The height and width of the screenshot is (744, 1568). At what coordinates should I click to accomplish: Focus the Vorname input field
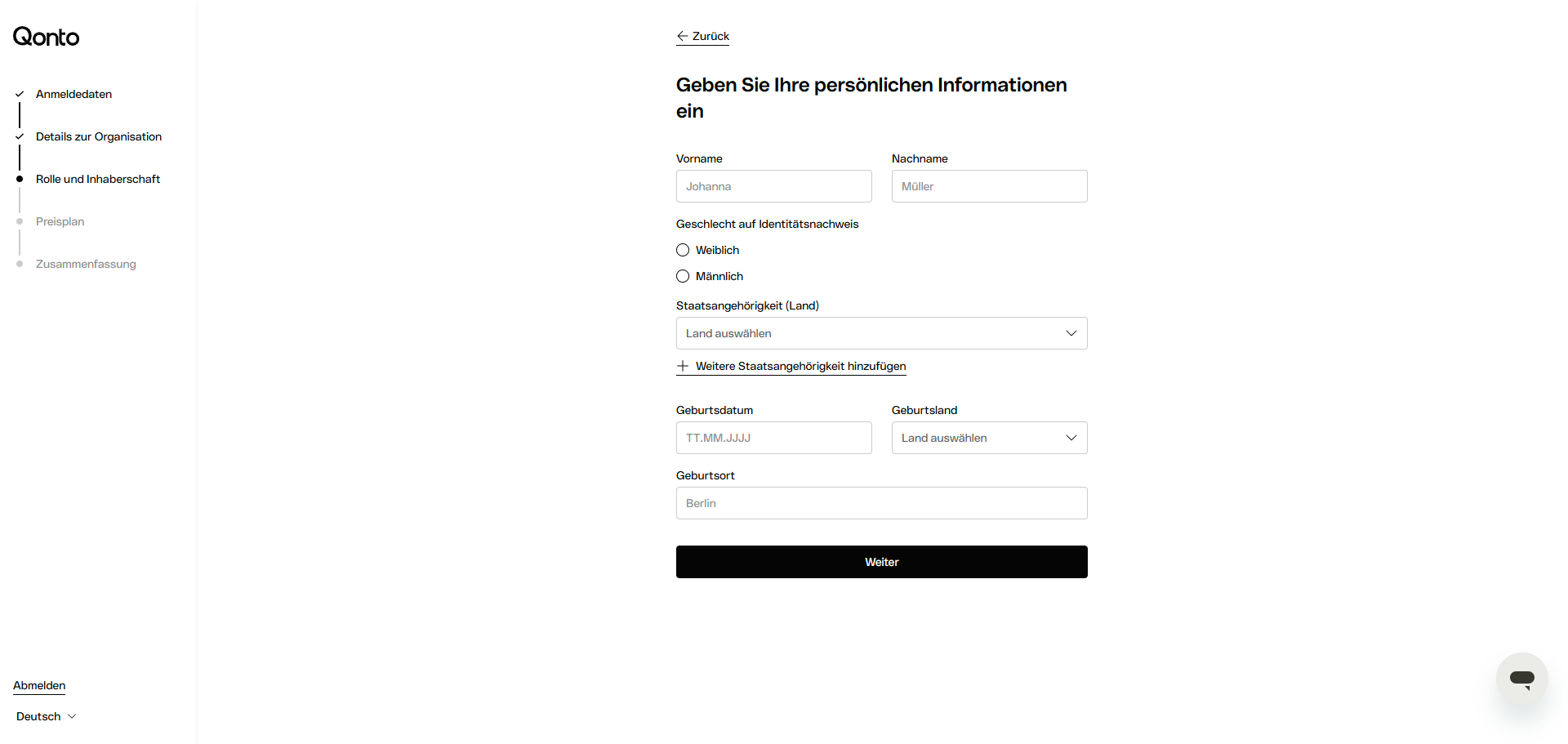tap(773, 186)
